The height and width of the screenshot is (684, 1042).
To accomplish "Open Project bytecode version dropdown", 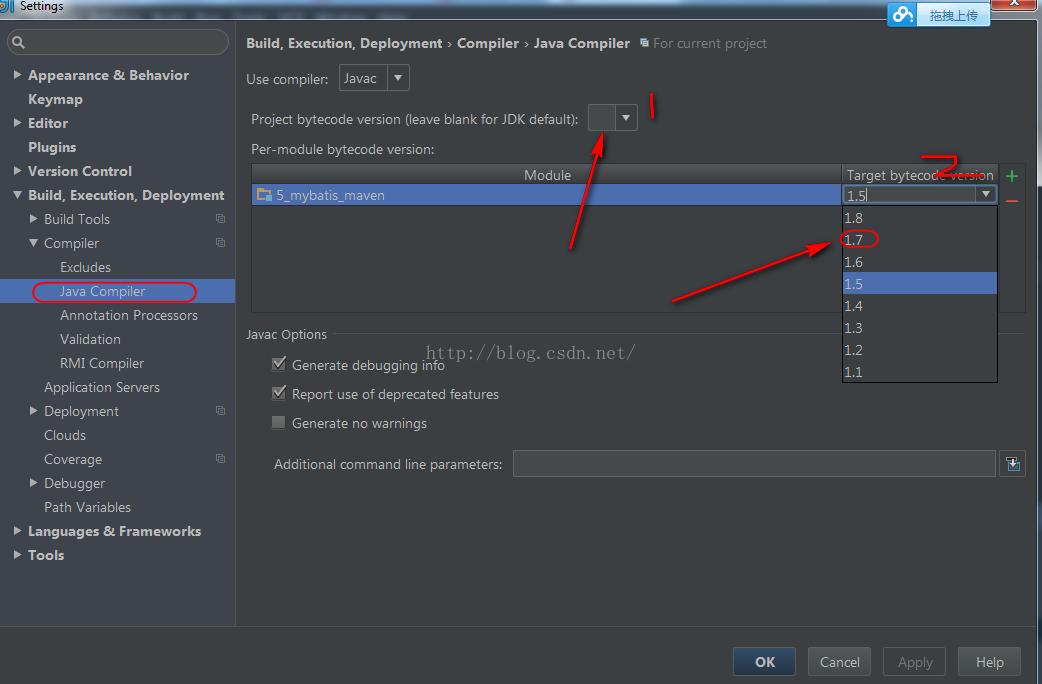I will (626, 118).
